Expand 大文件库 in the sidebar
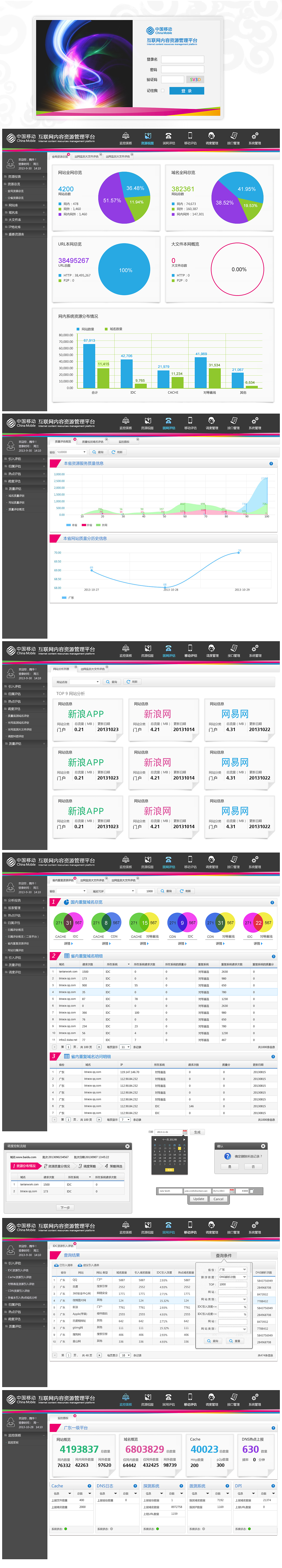Screen dimensions: 282x1568 (24, 220)
